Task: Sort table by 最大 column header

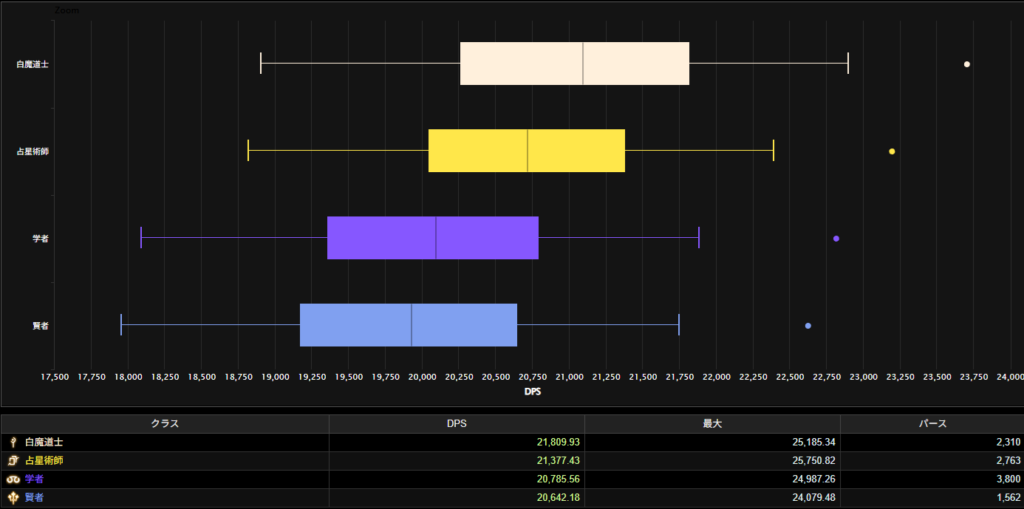Action: pos(712,424)
